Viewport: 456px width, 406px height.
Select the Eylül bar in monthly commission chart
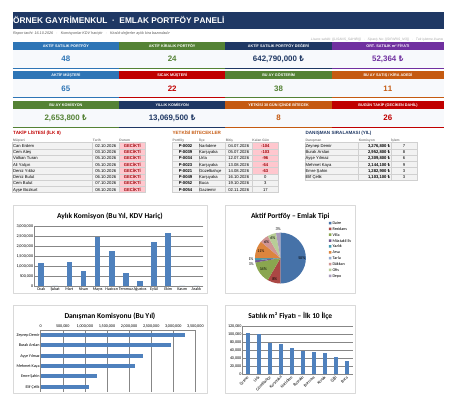(x=154, y=264)
